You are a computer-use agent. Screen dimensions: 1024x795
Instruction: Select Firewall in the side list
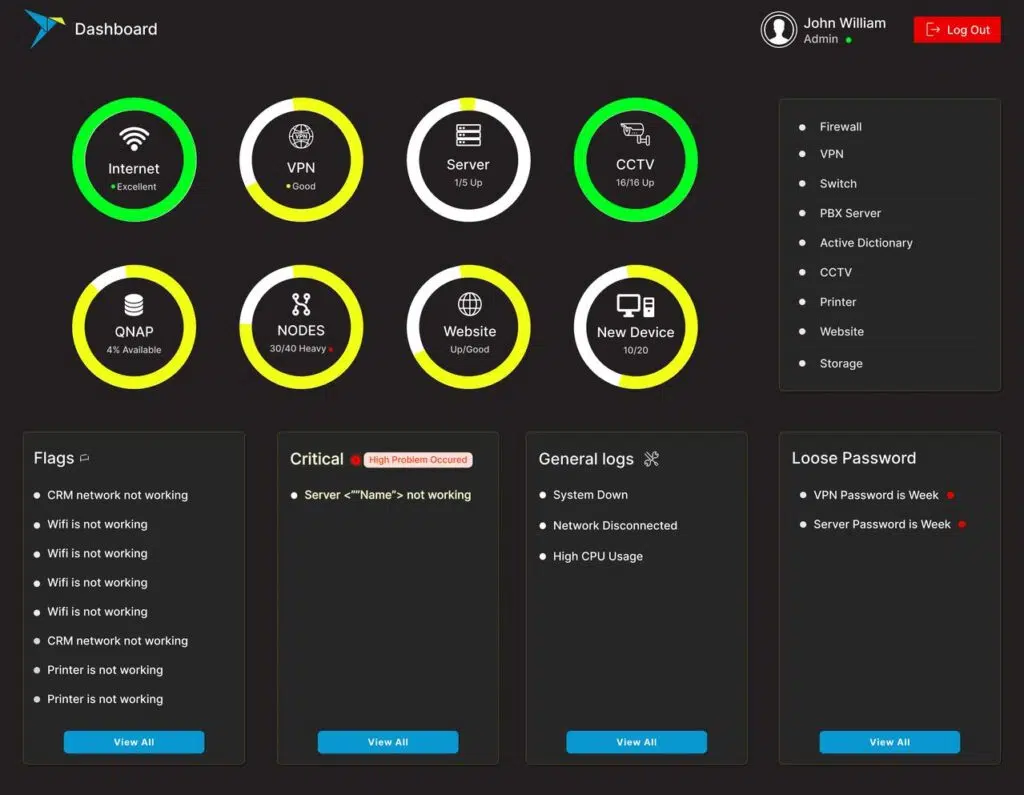(840, 127)
